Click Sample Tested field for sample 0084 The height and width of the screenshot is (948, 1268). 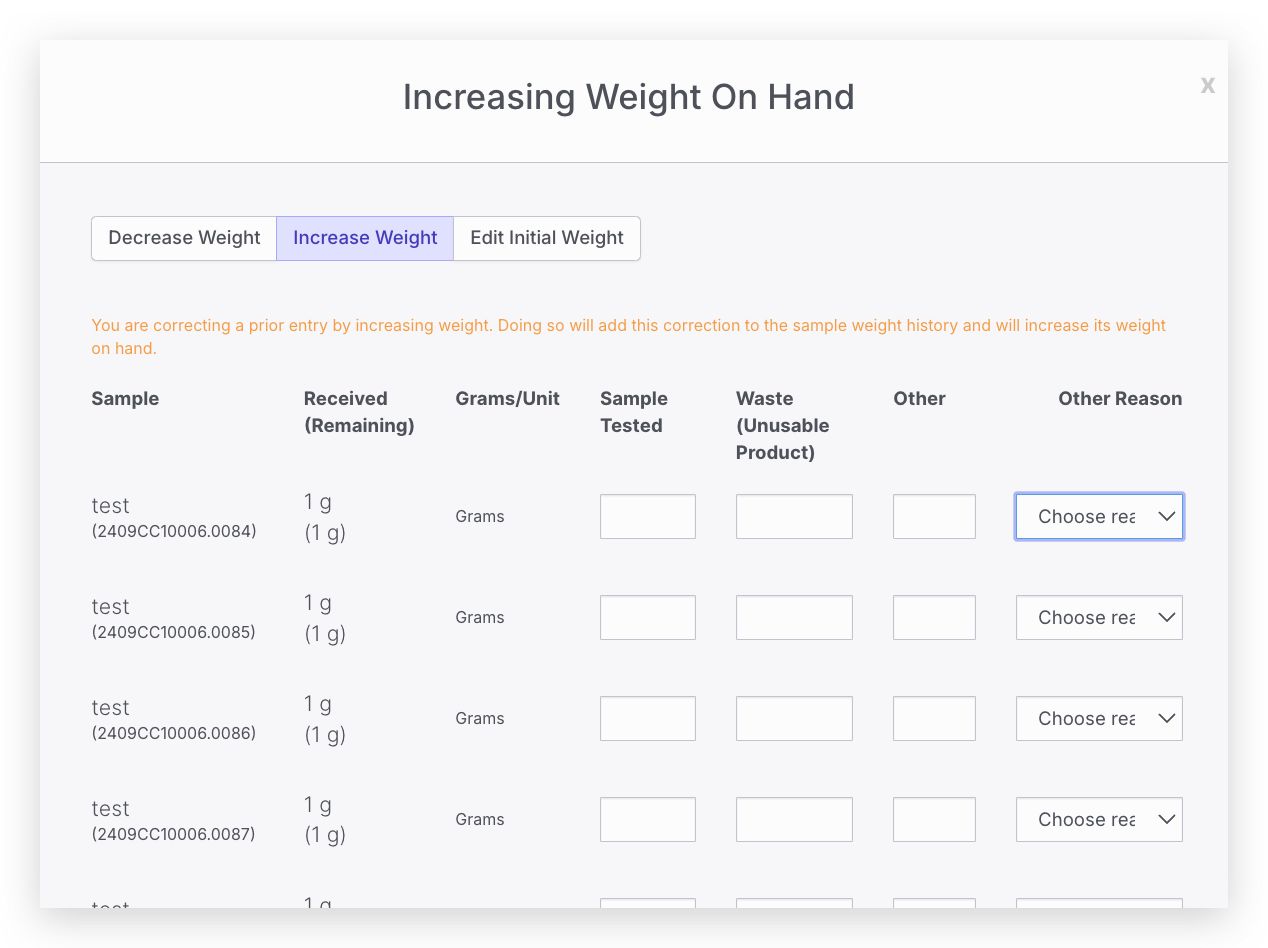click(648, 517)
